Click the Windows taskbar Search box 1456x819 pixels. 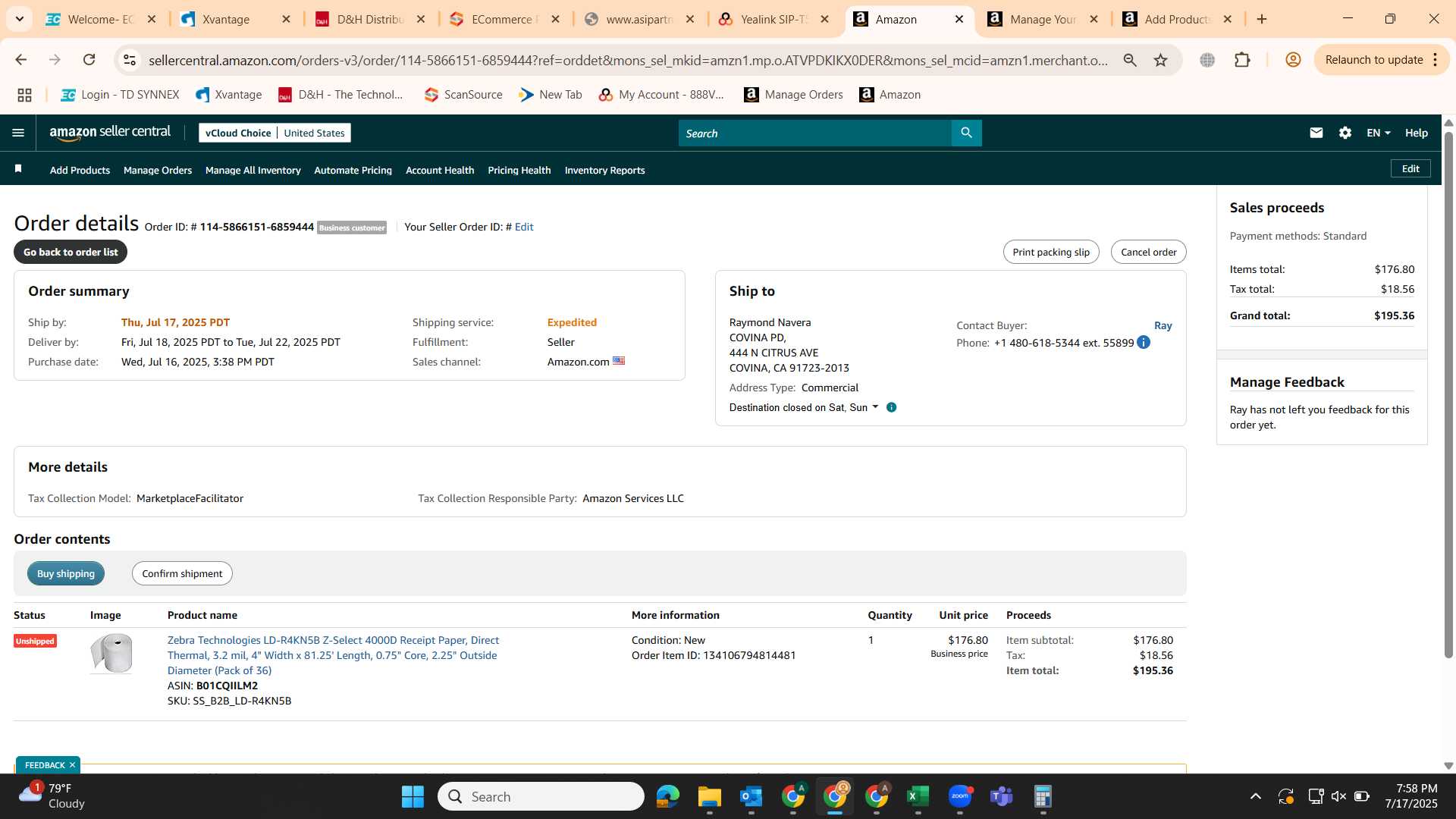pyautogui.click(x=541, y=796)
